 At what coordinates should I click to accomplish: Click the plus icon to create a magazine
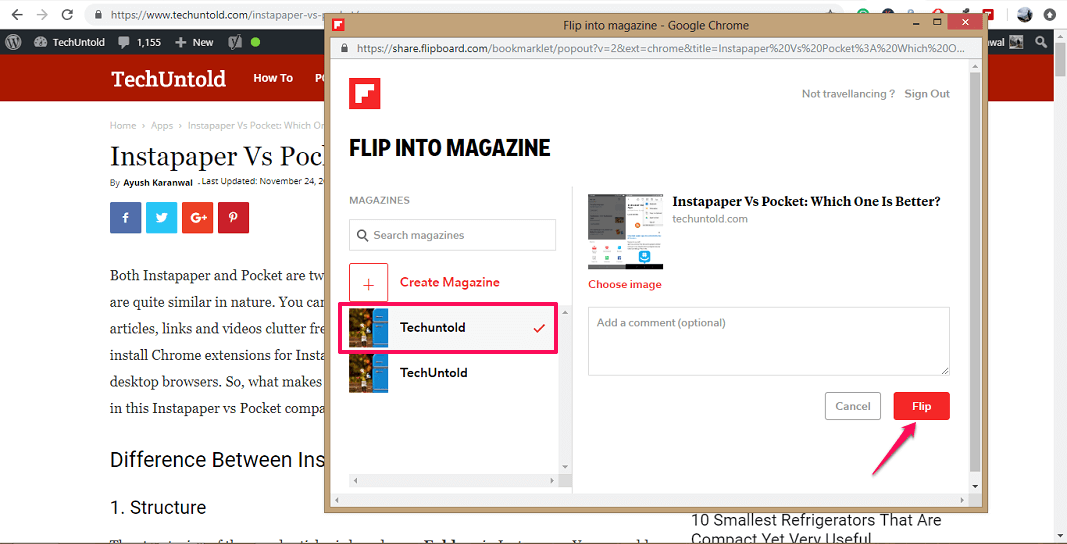point(369,283)
